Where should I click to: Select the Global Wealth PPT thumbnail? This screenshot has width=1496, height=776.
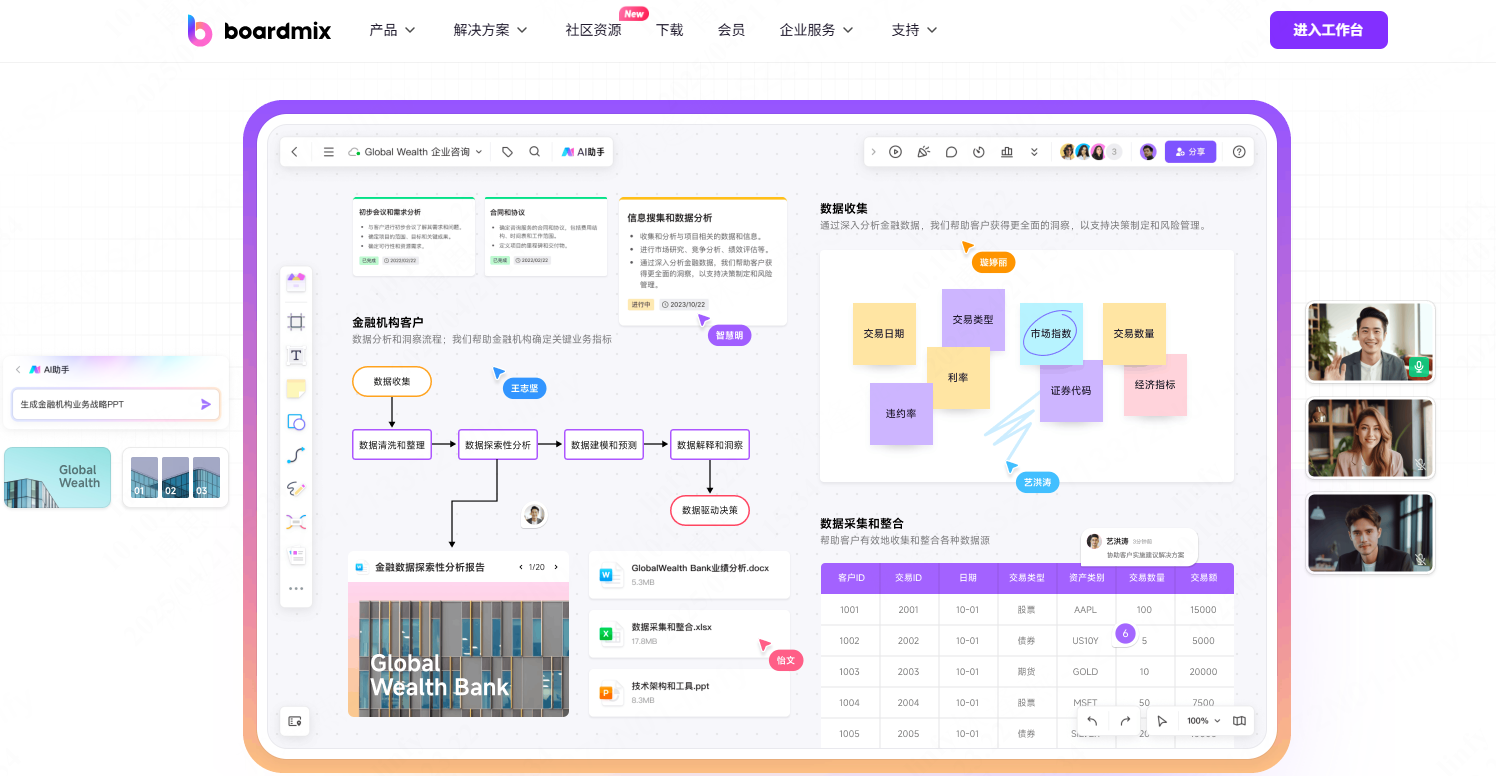tap(57, 477)
